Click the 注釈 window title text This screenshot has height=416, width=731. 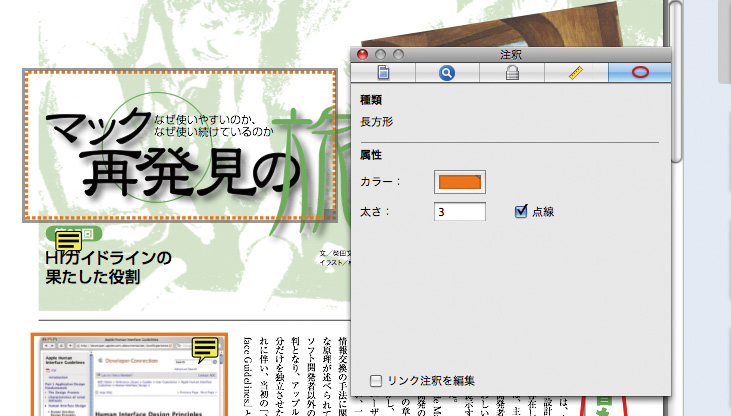(x=511, y=55)
